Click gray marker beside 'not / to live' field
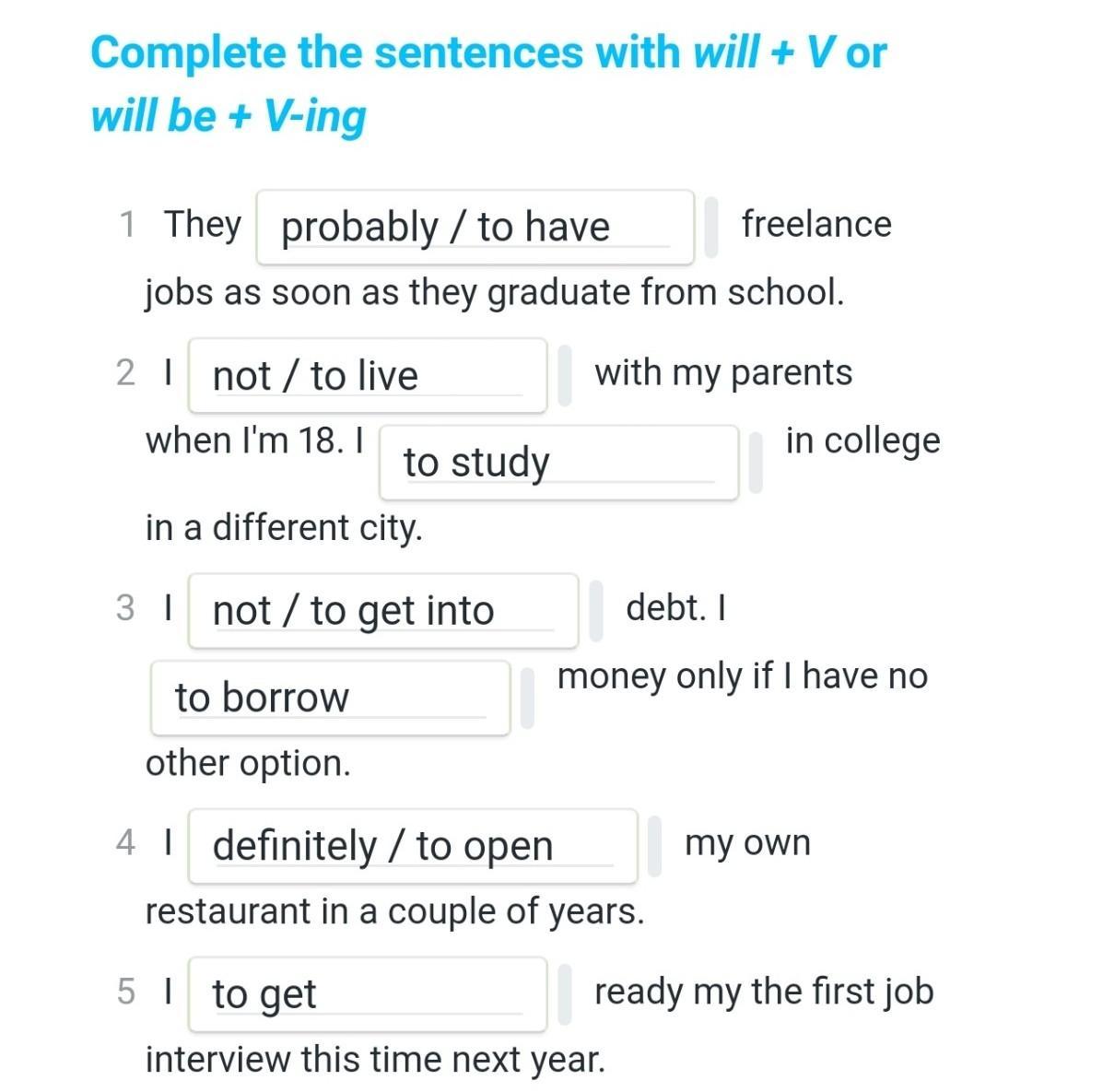The width and height of the screenshot is (1103, 1092). point(564,376)
